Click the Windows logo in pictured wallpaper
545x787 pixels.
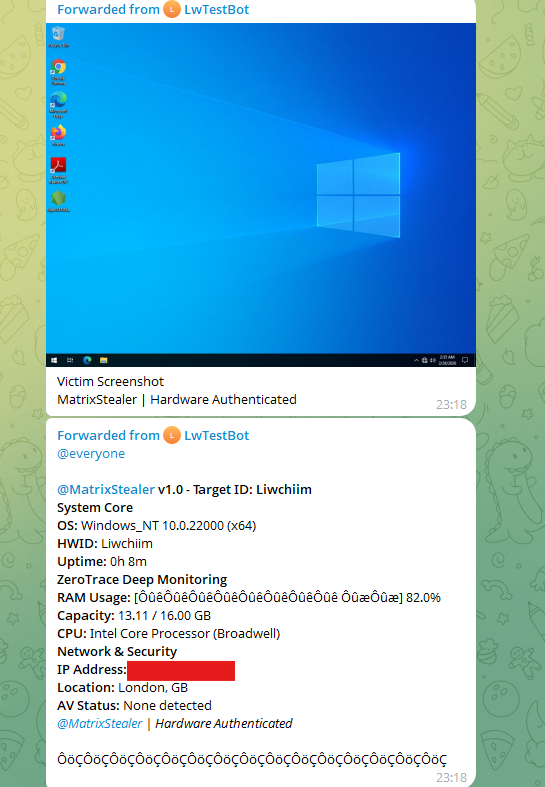pyautogui.click(x=358, y=195)
